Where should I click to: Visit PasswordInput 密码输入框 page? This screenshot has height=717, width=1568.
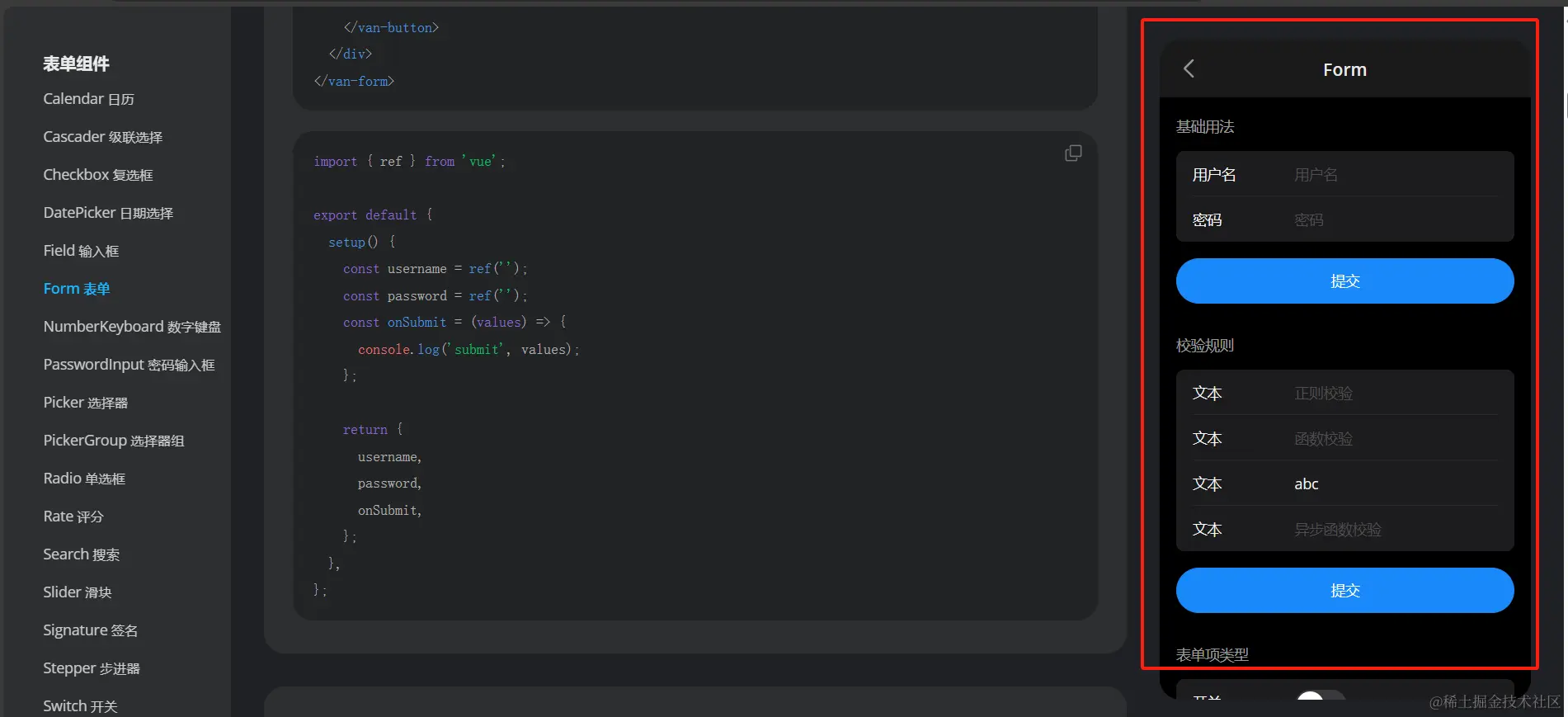tap(129, 365)
